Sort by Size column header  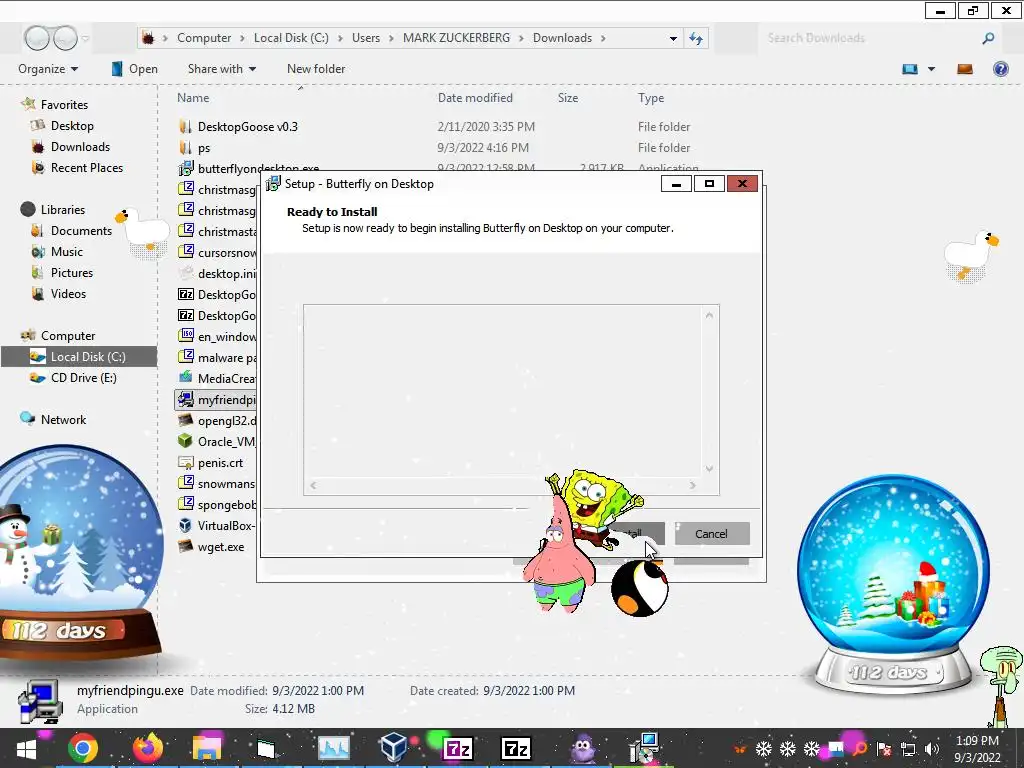[x=568, y=98]
